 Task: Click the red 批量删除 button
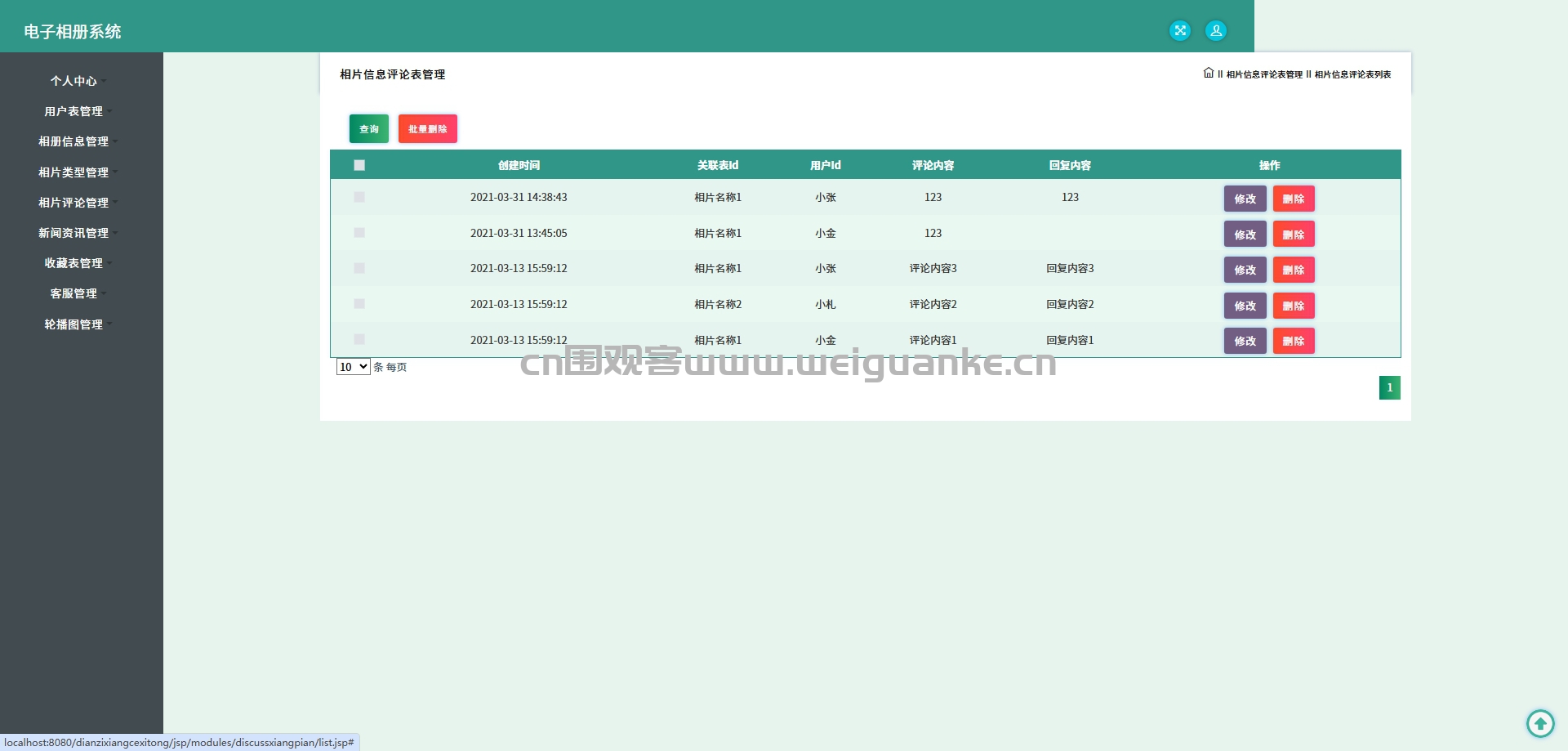tap(428, 129)
